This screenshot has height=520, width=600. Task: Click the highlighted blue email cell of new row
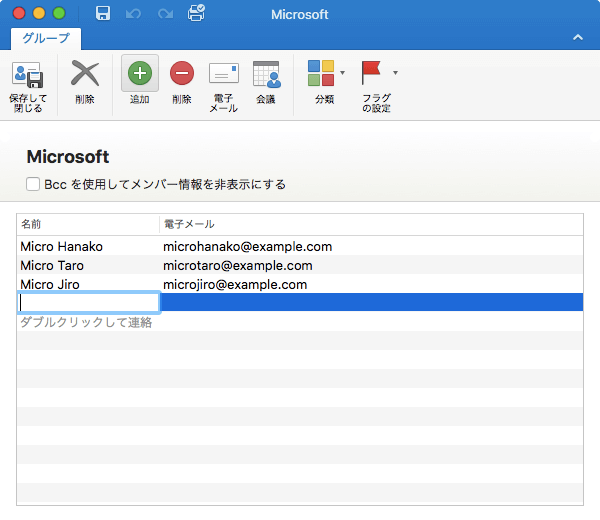coord(372,302)
